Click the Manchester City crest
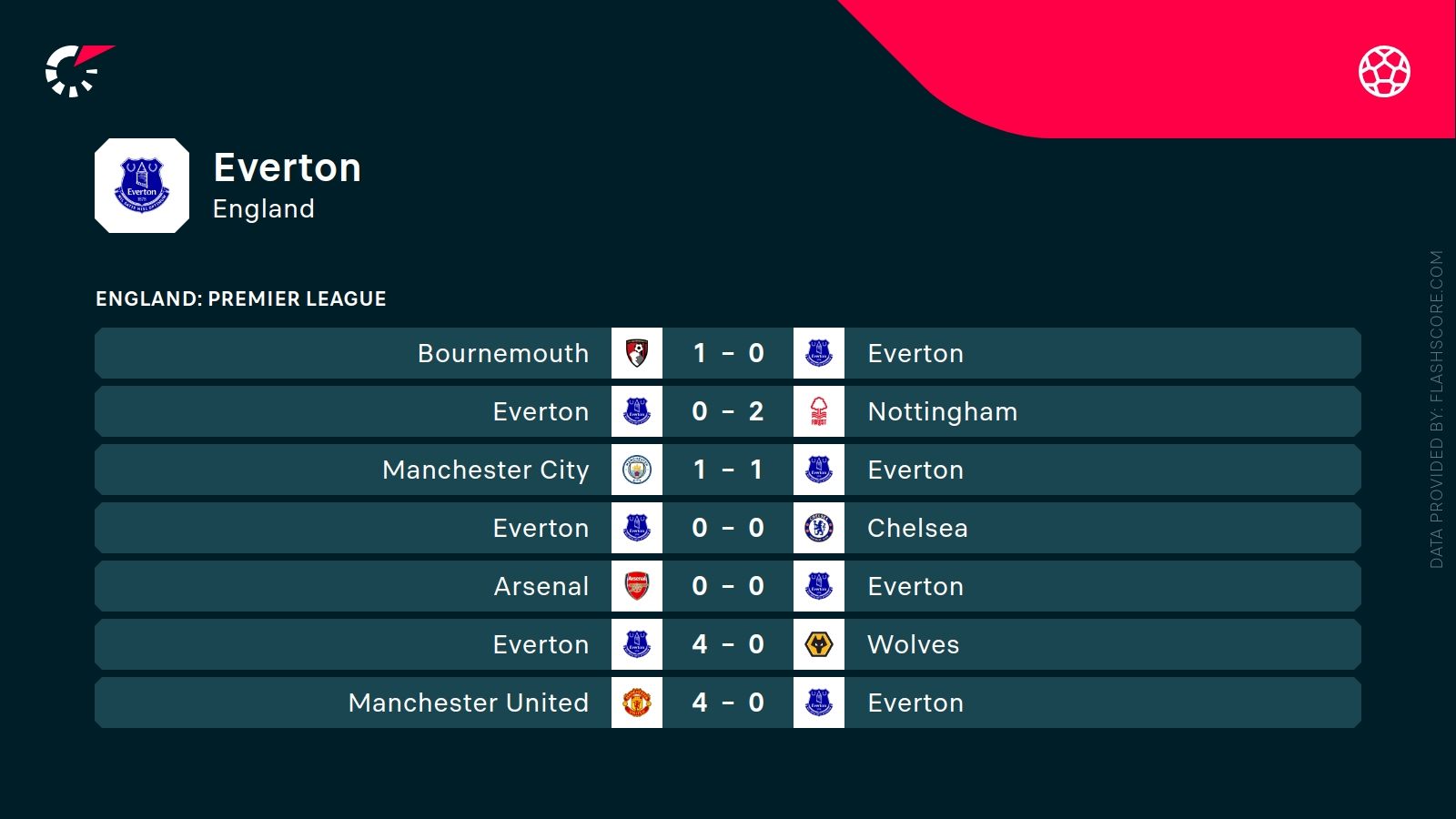Image resolution: width=1456 pixels, height=819 pixels. tap(637, 470)
